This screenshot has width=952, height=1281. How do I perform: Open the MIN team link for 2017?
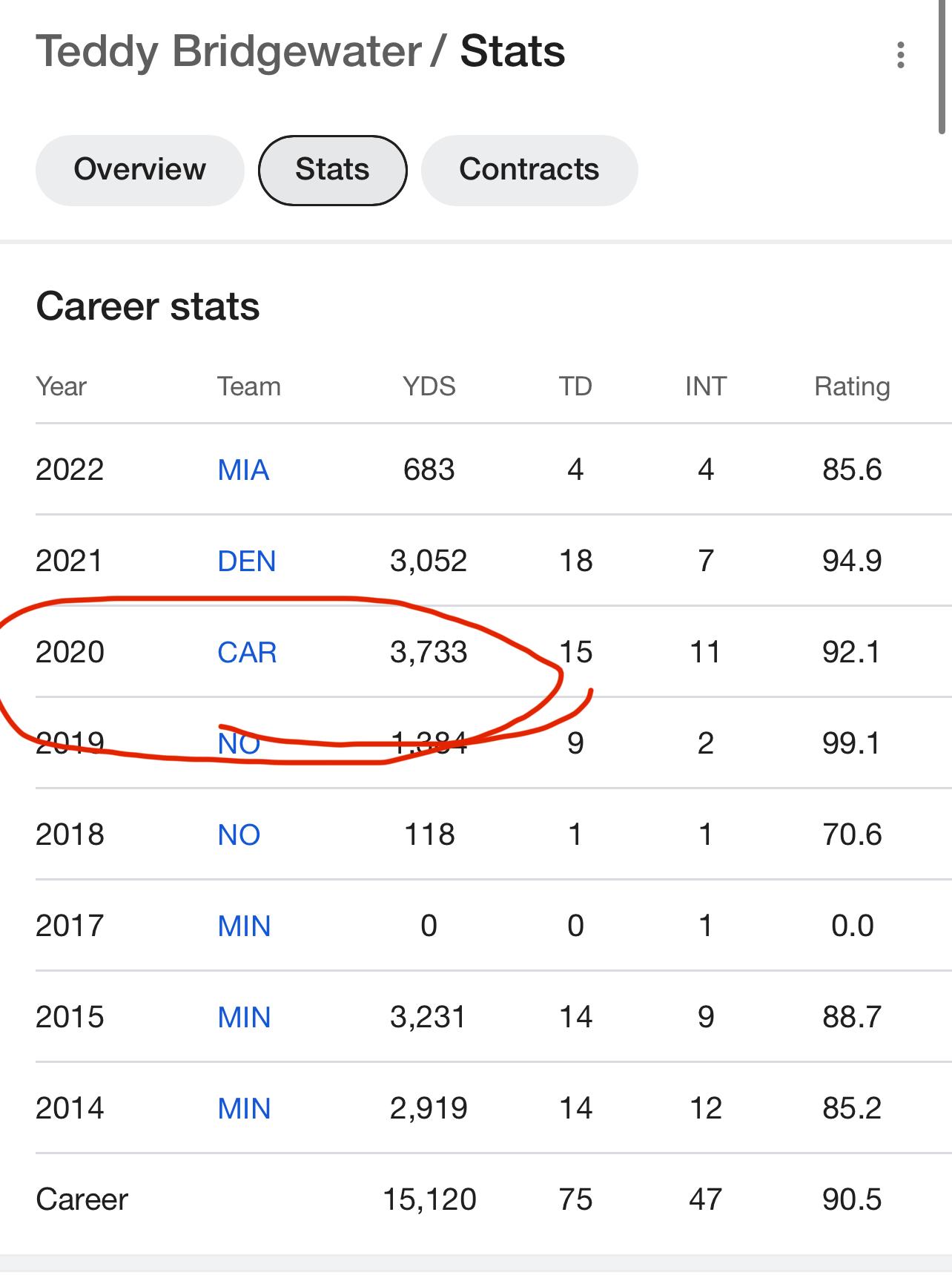point(244,926)
